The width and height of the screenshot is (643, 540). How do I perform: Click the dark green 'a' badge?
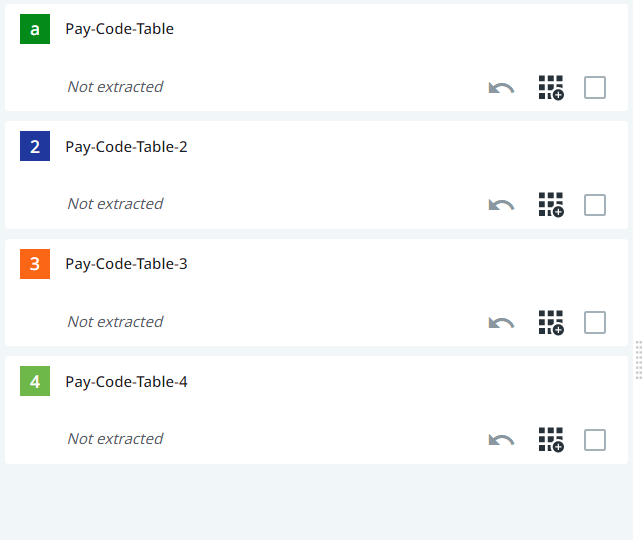(35, 29)
